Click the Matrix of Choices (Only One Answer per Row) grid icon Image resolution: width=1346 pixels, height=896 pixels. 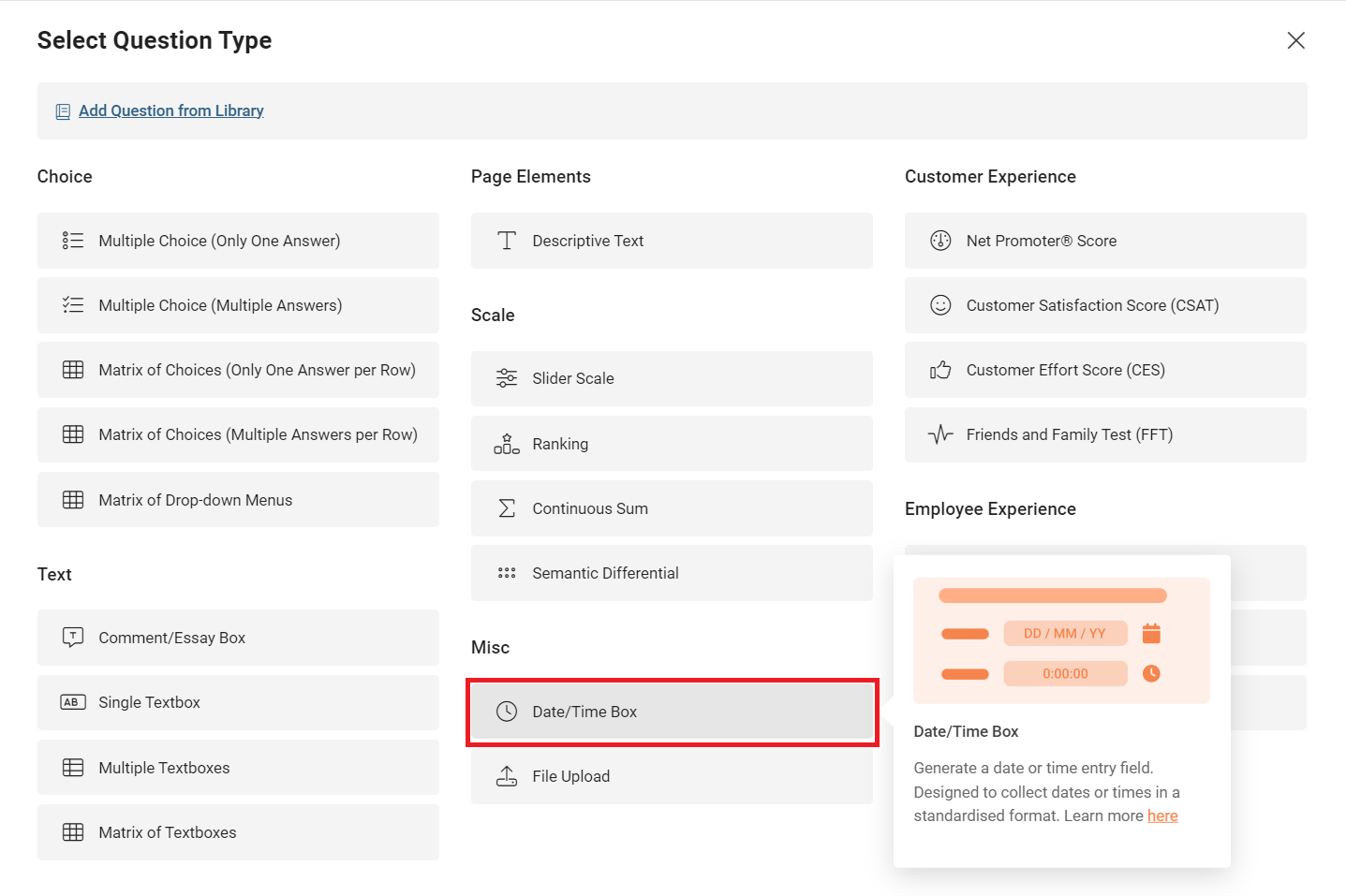coord(73,370)
